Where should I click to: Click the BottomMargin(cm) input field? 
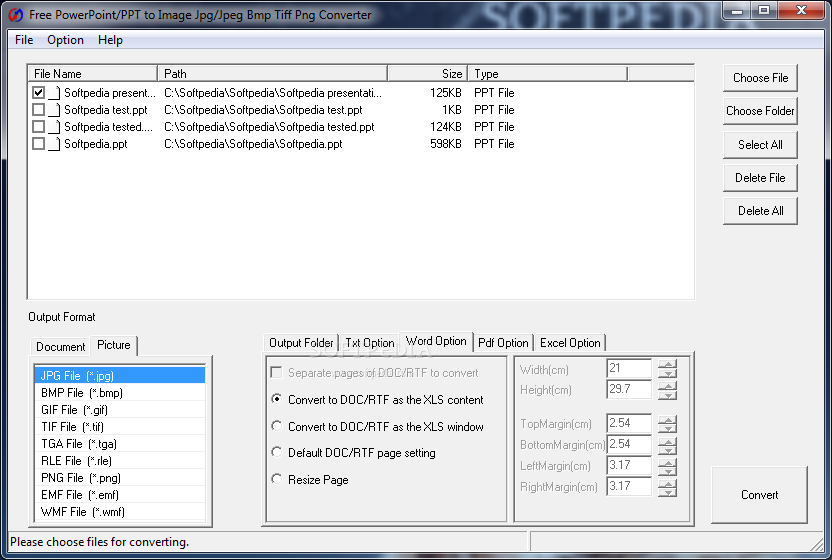click(x=629, y=444)
